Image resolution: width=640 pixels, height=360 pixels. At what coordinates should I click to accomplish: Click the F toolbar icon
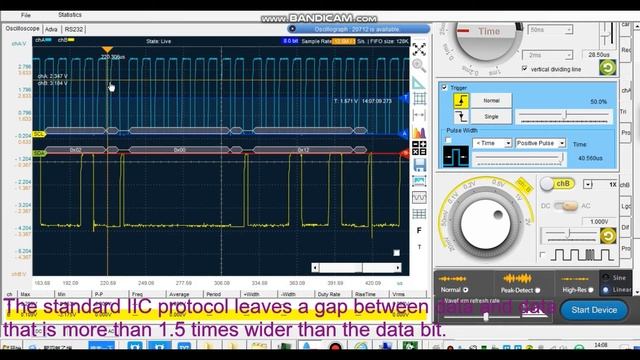point(419,231)
